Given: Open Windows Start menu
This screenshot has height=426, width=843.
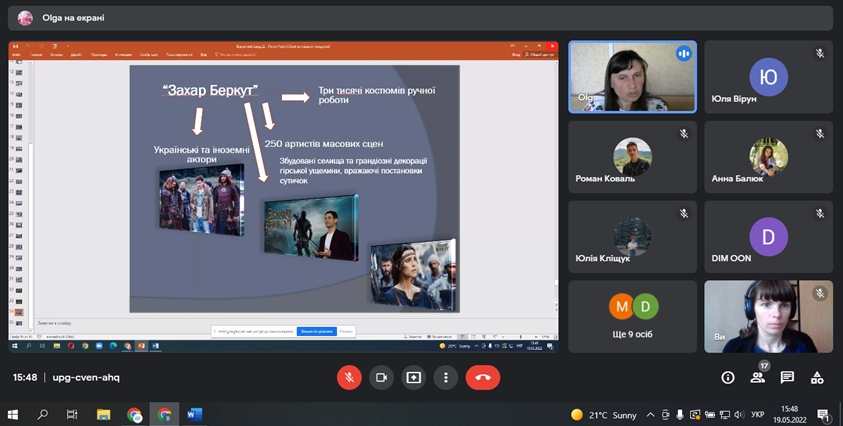Looking at the screenshot, I should click(x=13, y=414).
